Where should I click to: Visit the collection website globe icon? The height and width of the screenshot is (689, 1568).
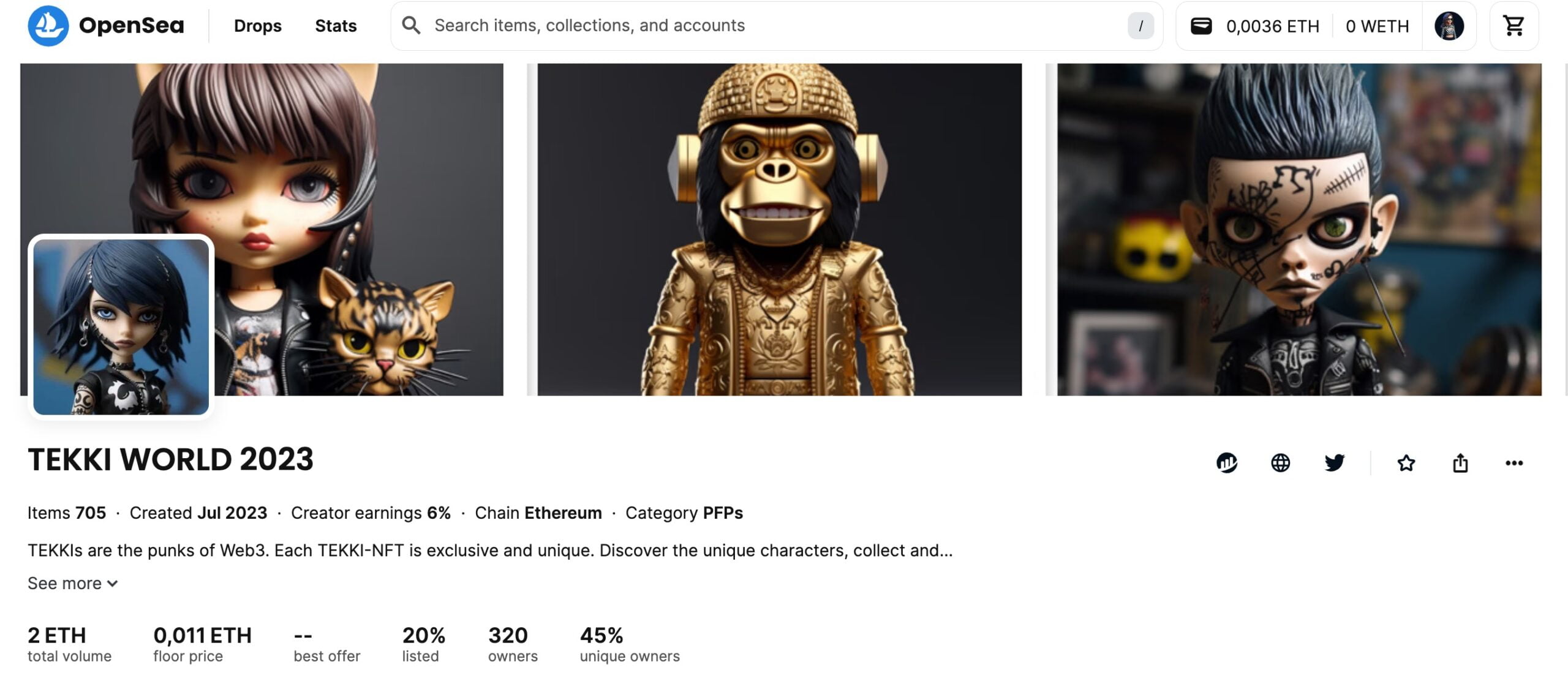click(x=1280, y=462)
